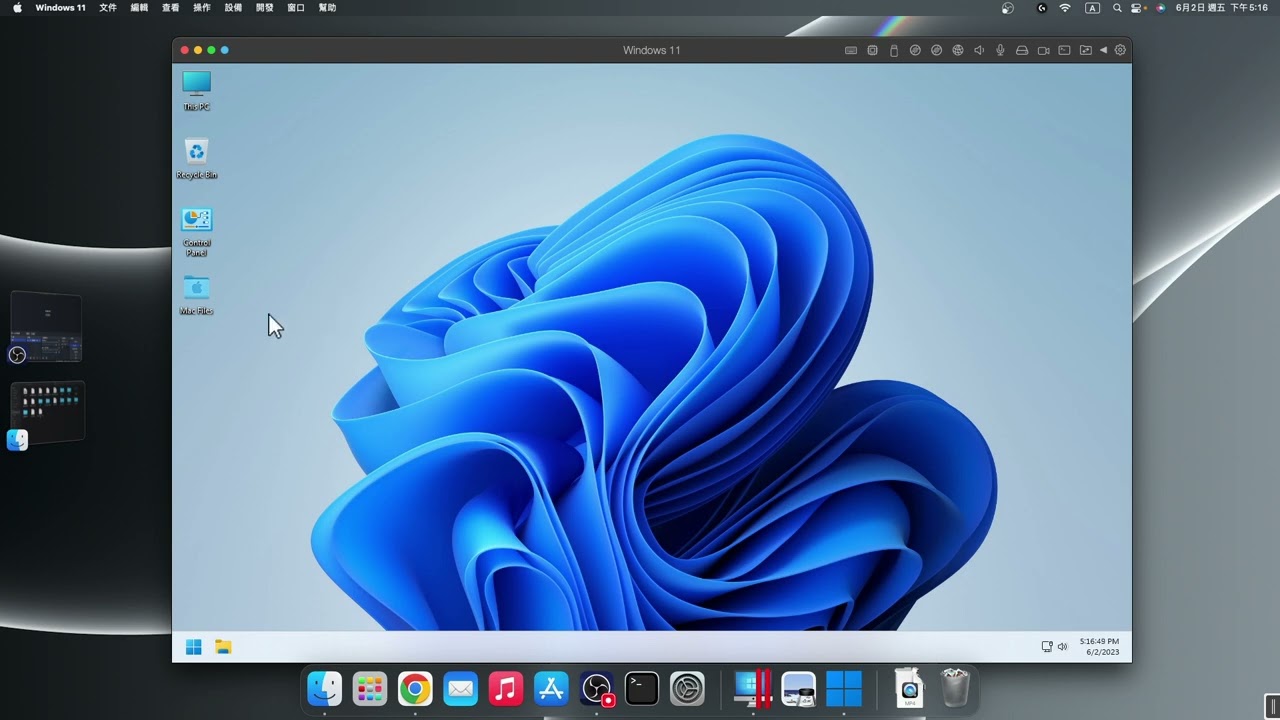Image resolution: width=1280 pixels, height=720 pixels.
Task: Click the shared folder icon in Parallels toolbar
Action: pyautogui.click(x=1085, y=50)
